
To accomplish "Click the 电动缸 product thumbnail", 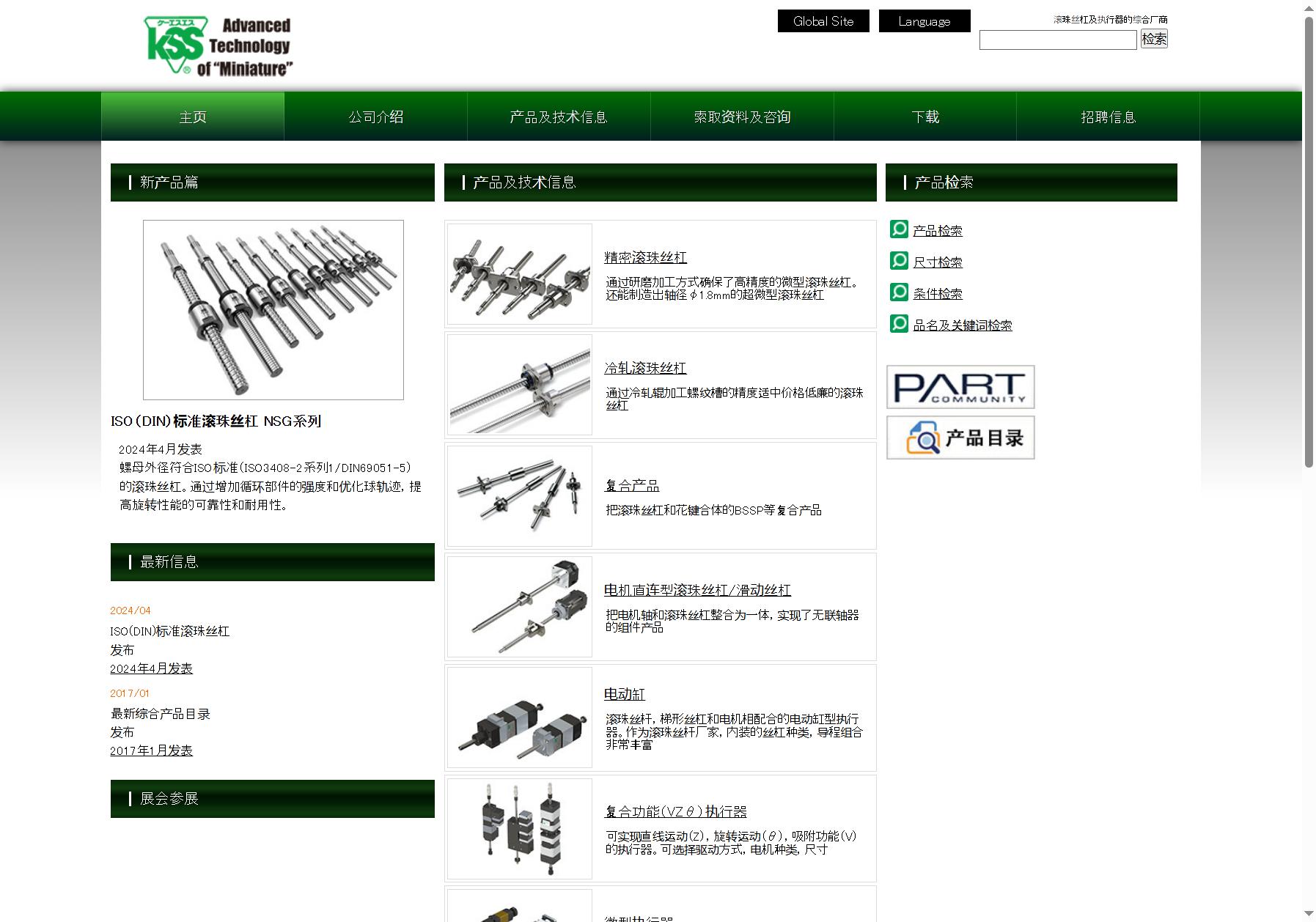I will pyautogui.click(x=520, y=718).
